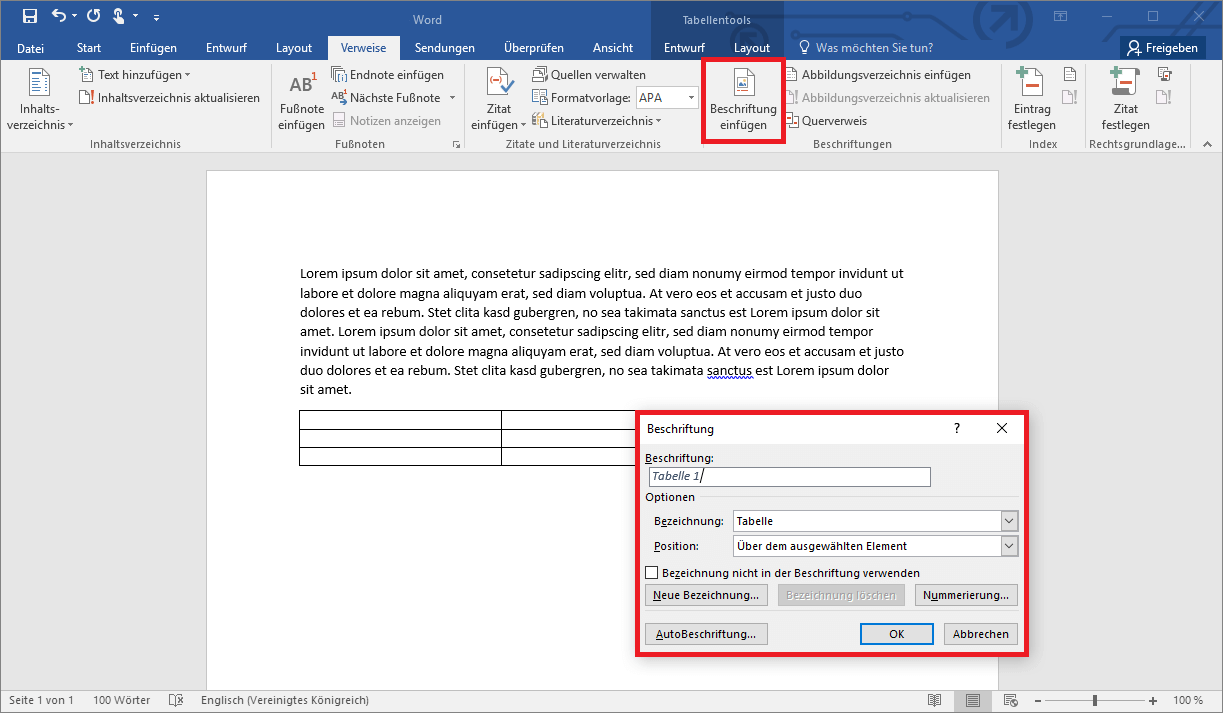Viewport: 1223px width, 713px height.
Task: Open Quellen verwalten
Action: pyautogui.click(x=589, y=75)
